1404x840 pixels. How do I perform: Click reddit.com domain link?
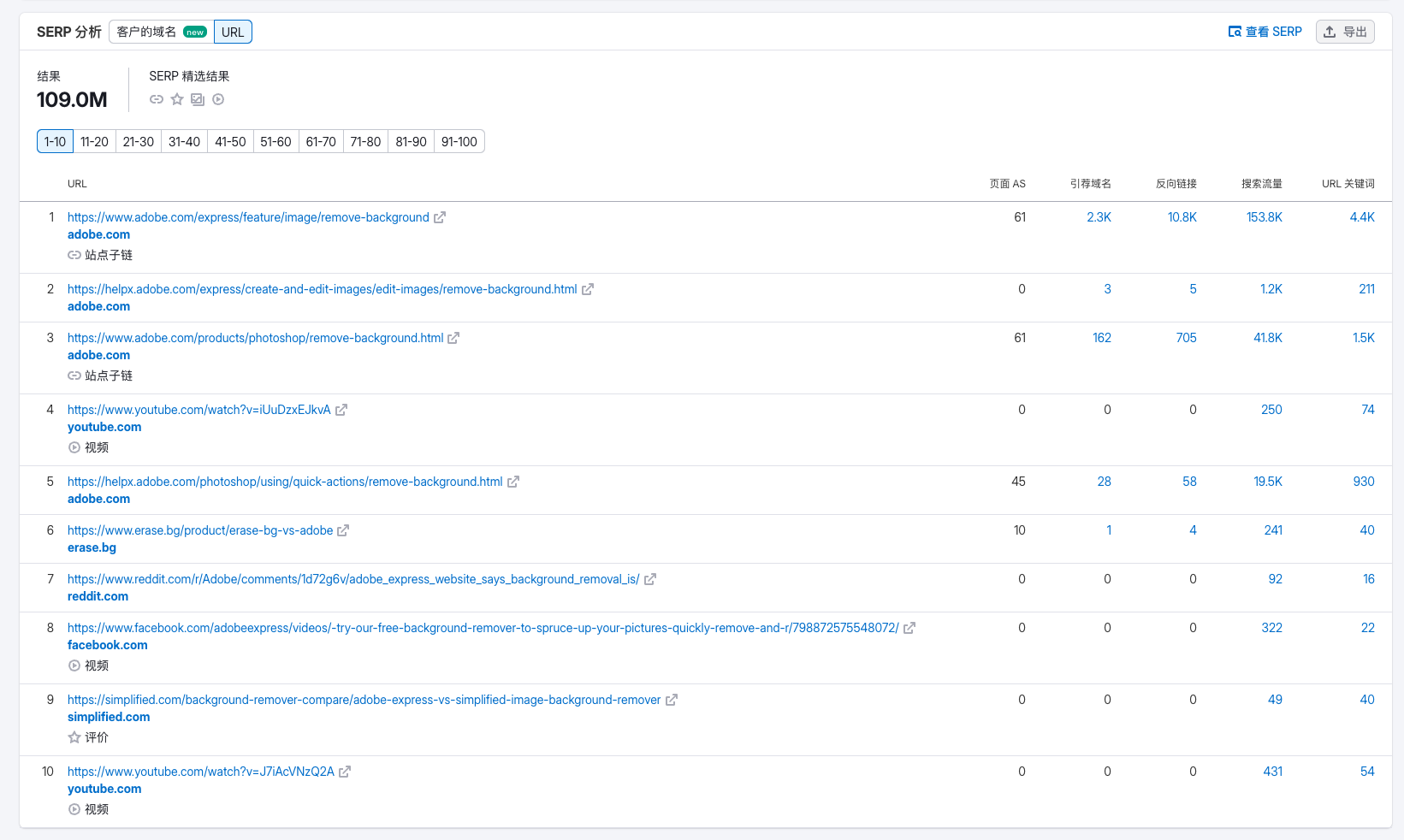point(98,596)
